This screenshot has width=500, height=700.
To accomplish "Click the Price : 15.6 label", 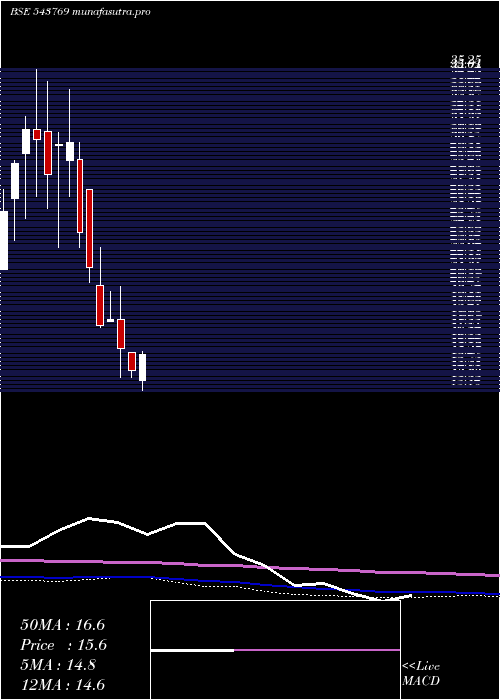I will pyautogui.click(x=62, y=645).
